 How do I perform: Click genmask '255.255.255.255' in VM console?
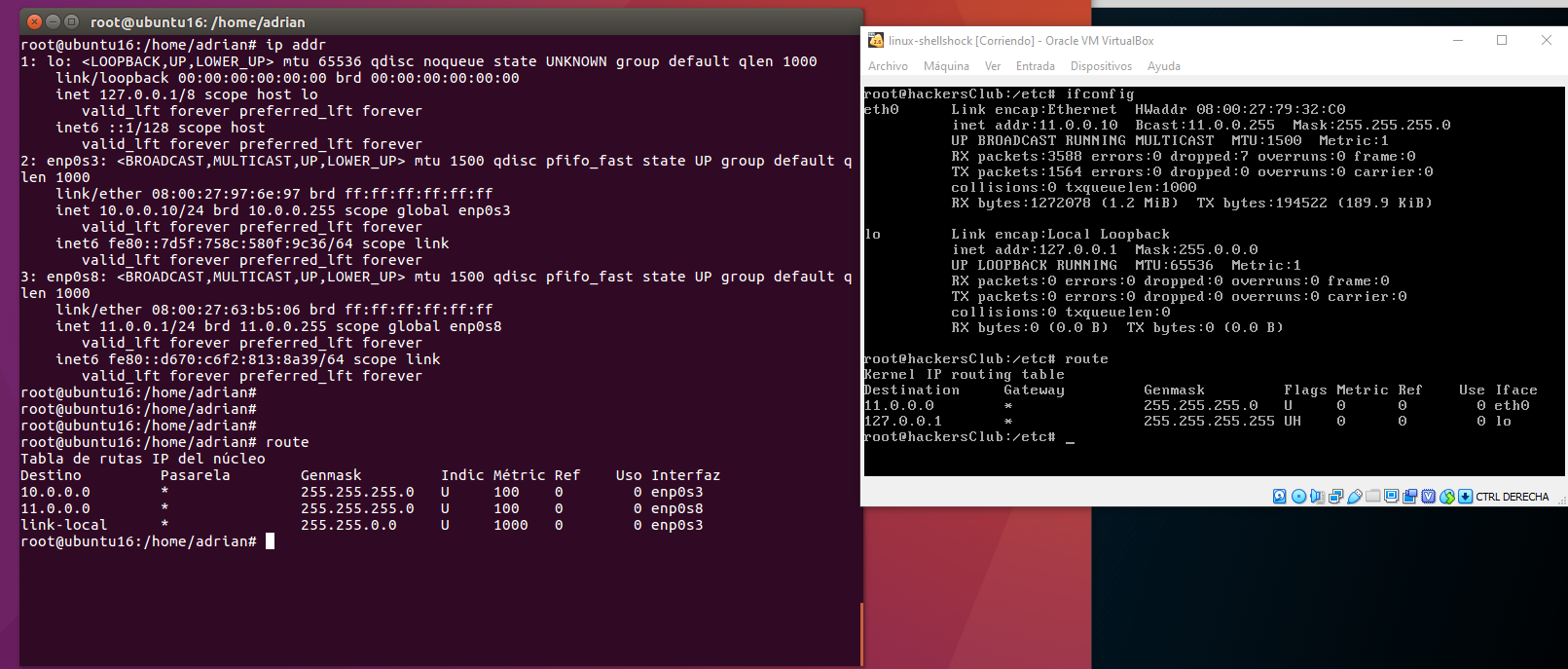(1209, 422)
